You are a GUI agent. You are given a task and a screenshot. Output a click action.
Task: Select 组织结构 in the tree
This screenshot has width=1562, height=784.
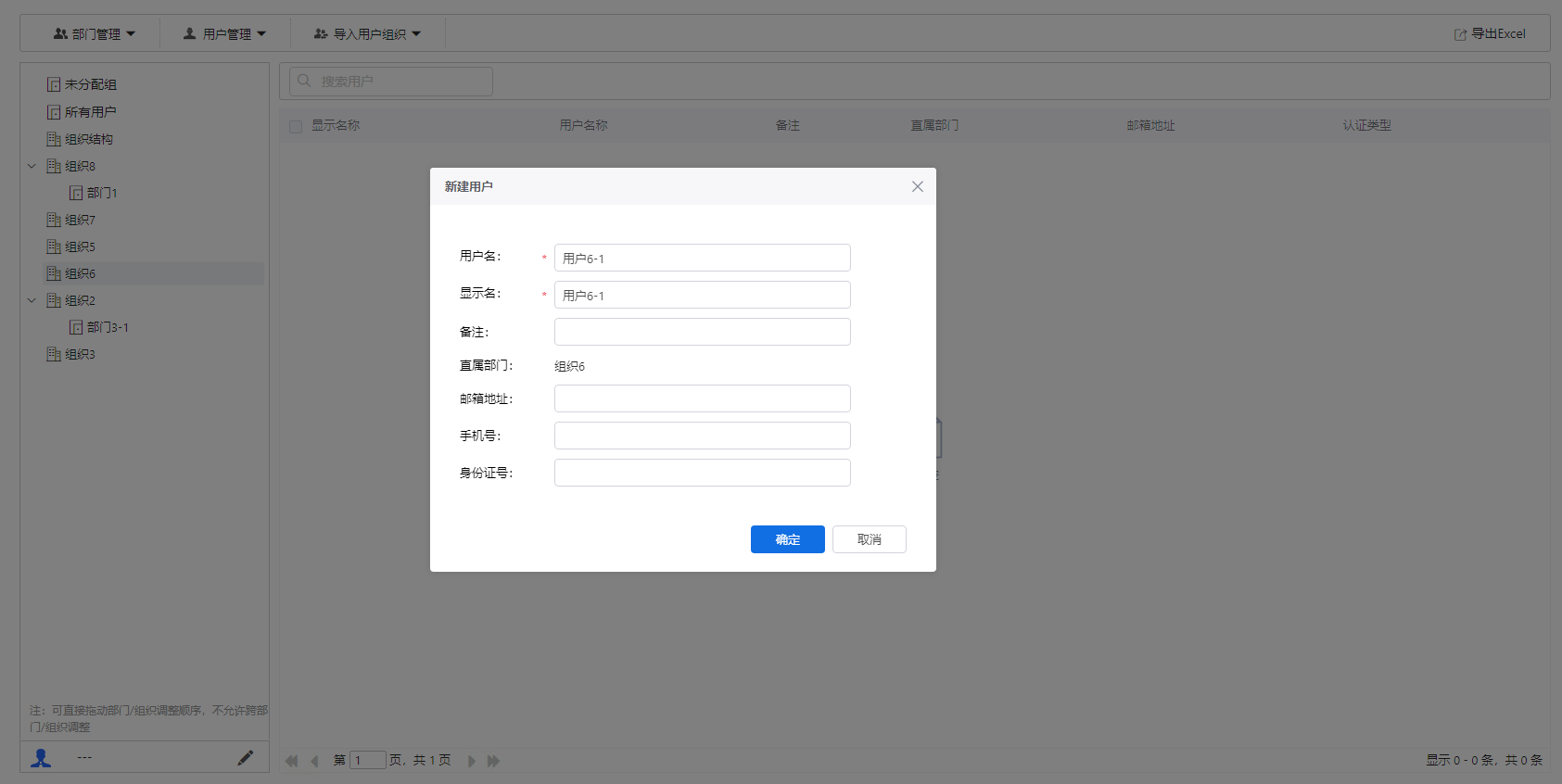click(x=89, y=139)
